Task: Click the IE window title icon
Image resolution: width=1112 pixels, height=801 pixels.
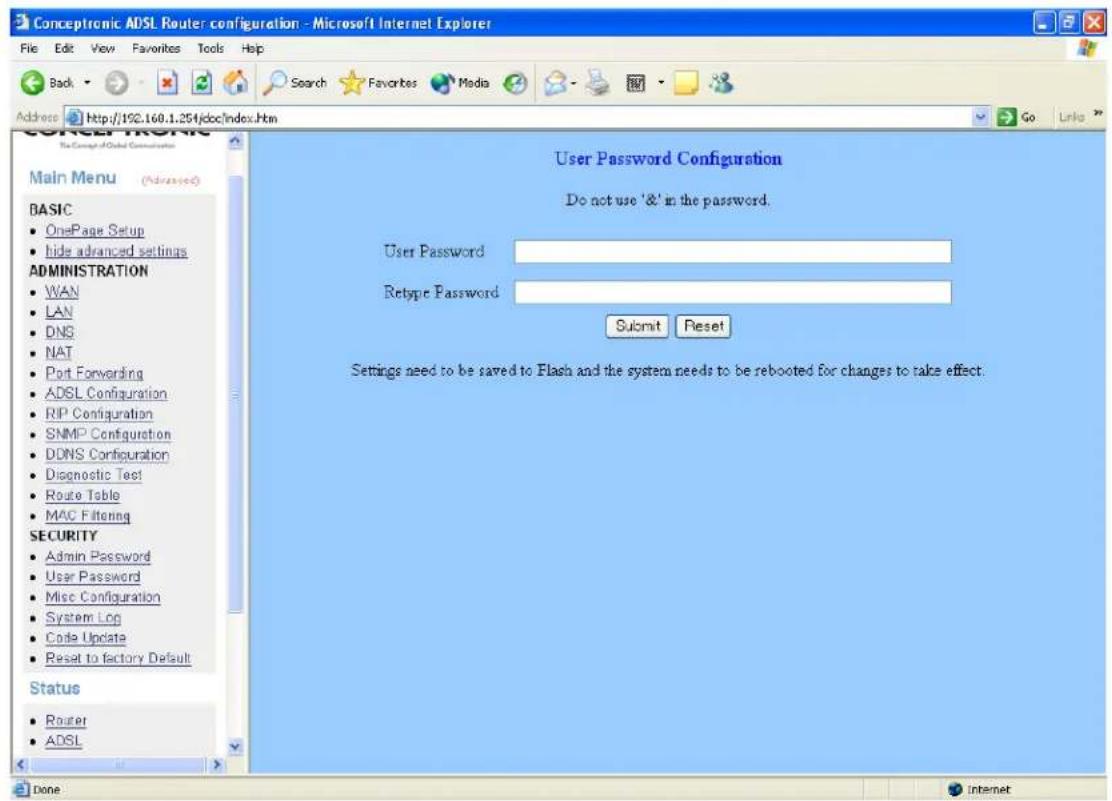Action: (x=22, y=23)
